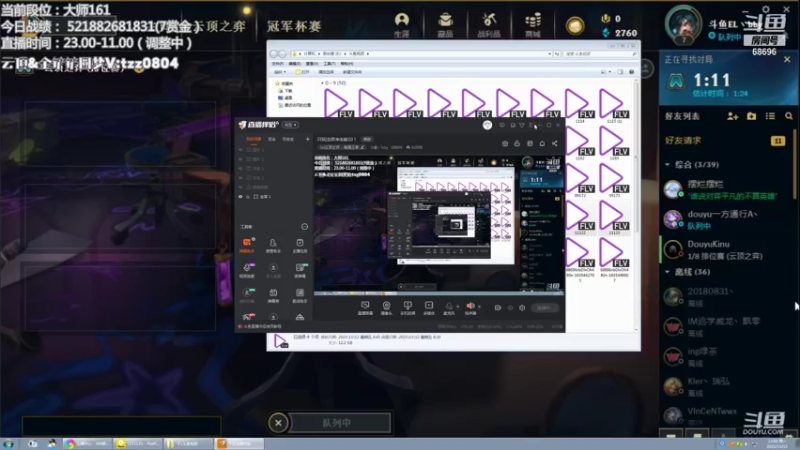
Task: Toggle the microphone icon in streaming bar
Action: click(x=449, y=306)
